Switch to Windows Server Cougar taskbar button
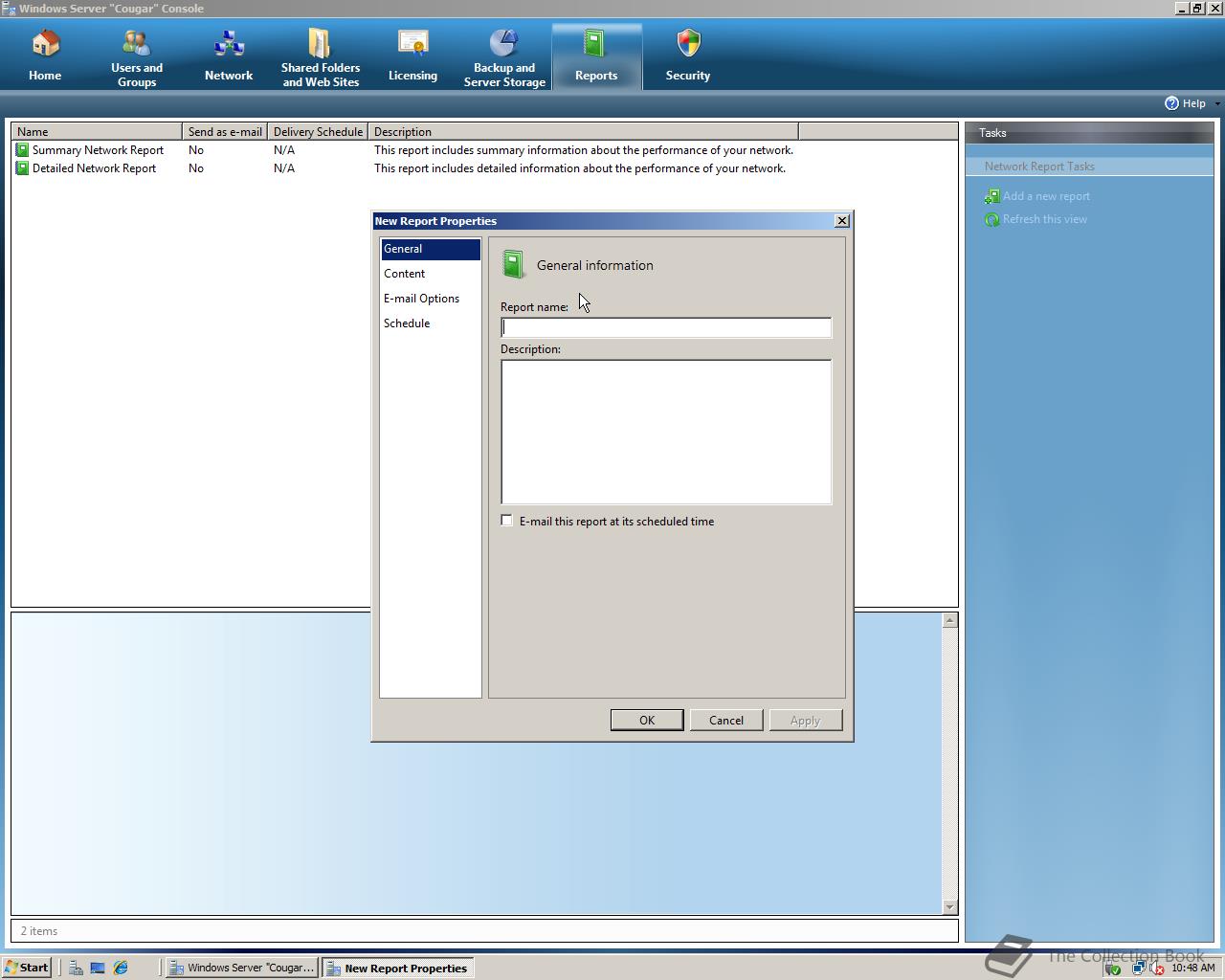Screen dimensions: 1225x980 (x=242, y=968)
